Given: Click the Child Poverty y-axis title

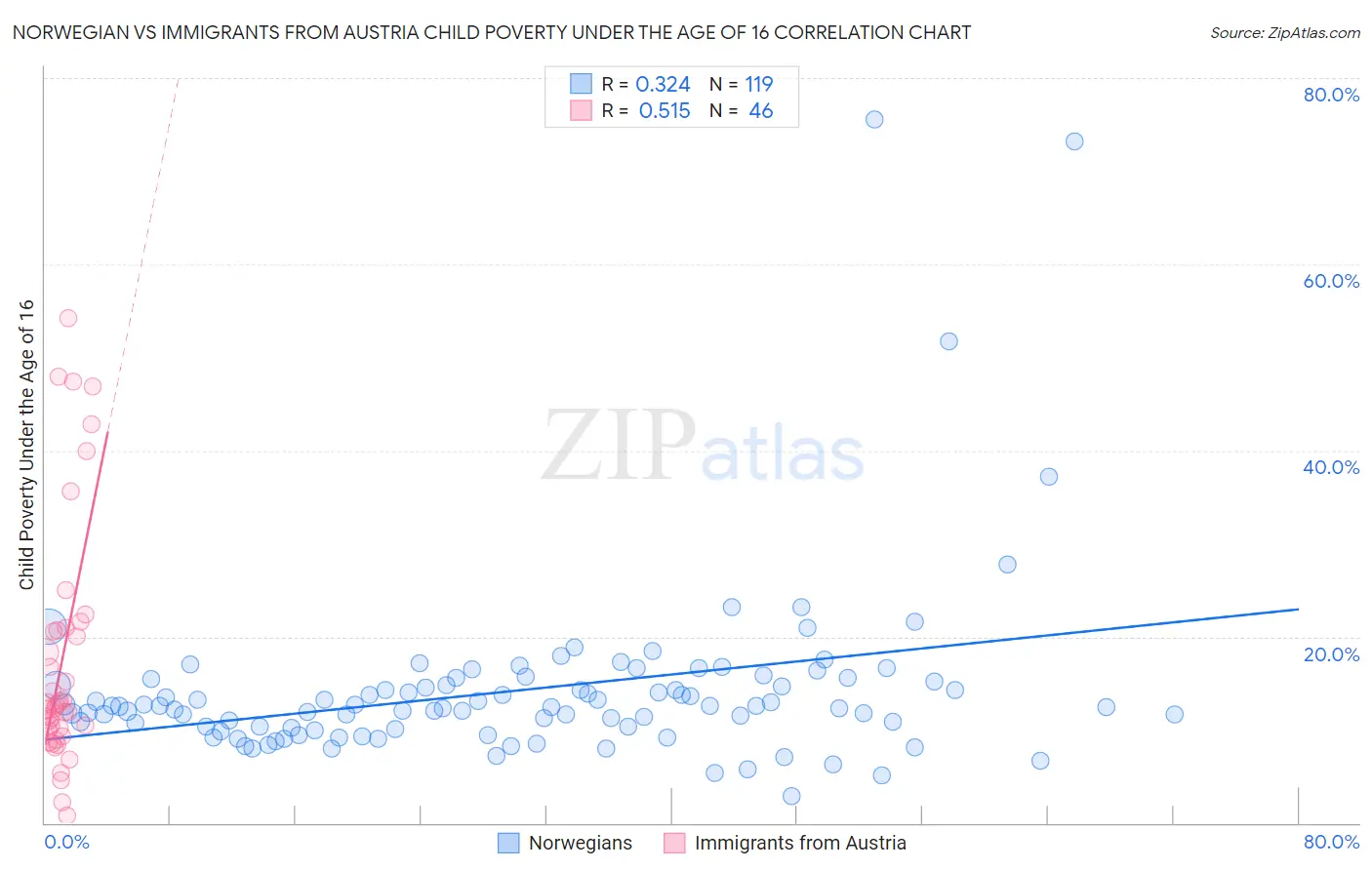Looking at the screenshot, I should (x=26, y=445).
